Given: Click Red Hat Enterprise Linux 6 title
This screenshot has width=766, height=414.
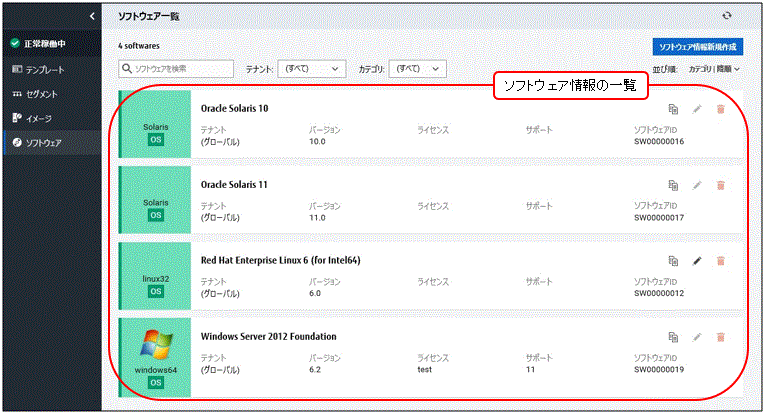Looking at the screenshot, I should coord(280,261).
